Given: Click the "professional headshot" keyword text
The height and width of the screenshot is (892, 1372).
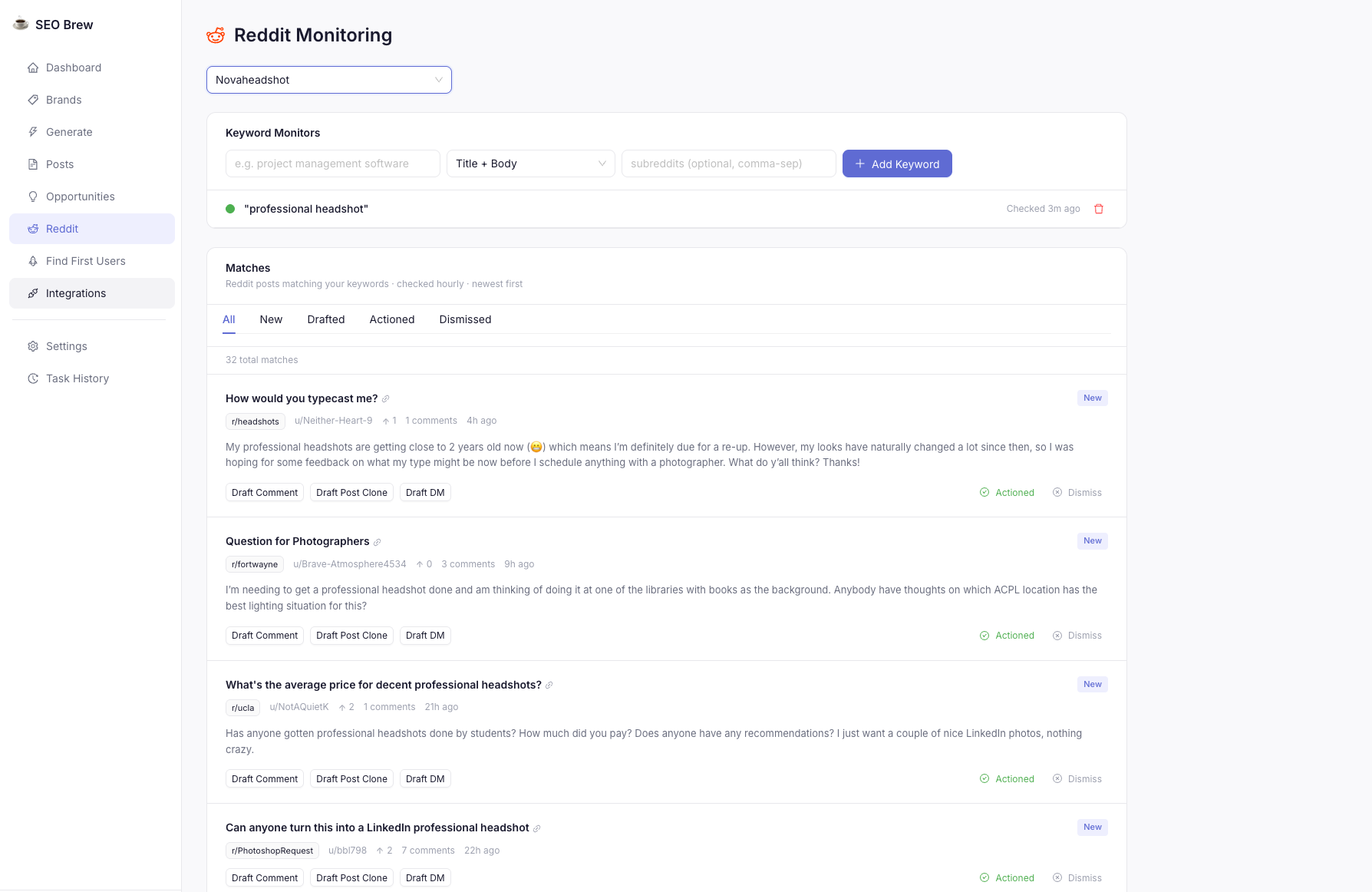Looking at the screenshot, I should point(306,209).
